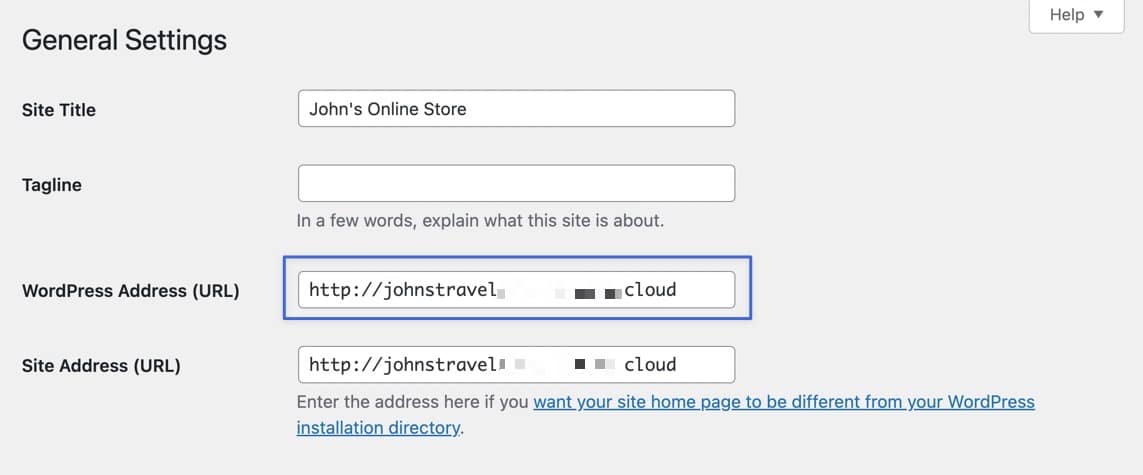Click 'http://johnstravel' in WordPress Address field
Screen dimensions: 1143x475
point(402,290)
